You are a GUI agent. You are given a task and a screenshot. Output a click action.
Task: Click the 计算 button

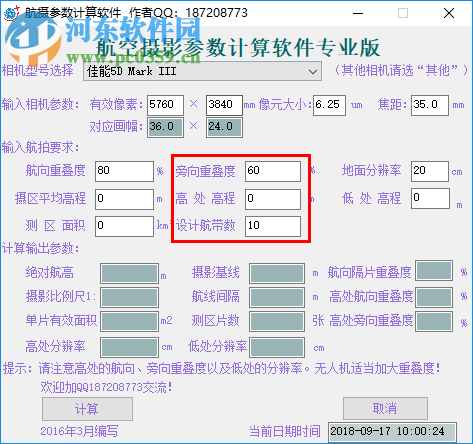pyautogui.click(x=87, y=409)
